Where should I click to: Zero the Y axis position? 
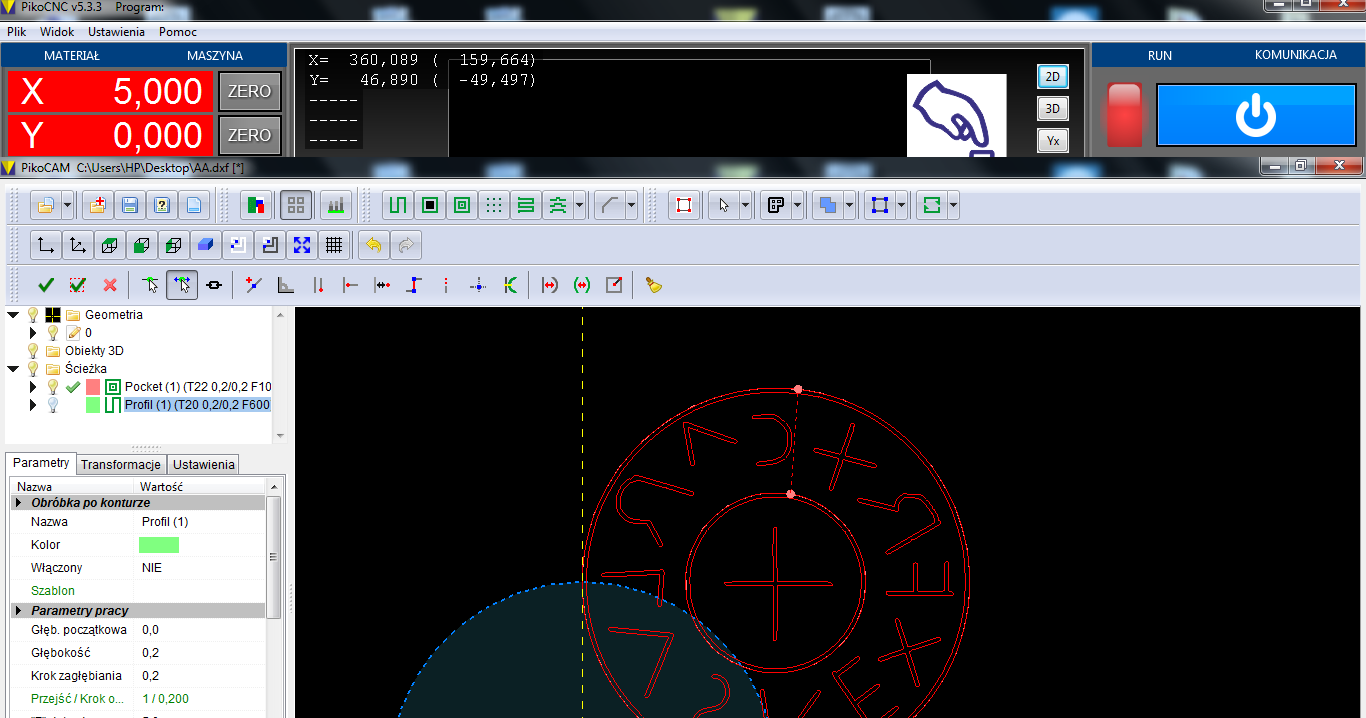coord(250,135)
